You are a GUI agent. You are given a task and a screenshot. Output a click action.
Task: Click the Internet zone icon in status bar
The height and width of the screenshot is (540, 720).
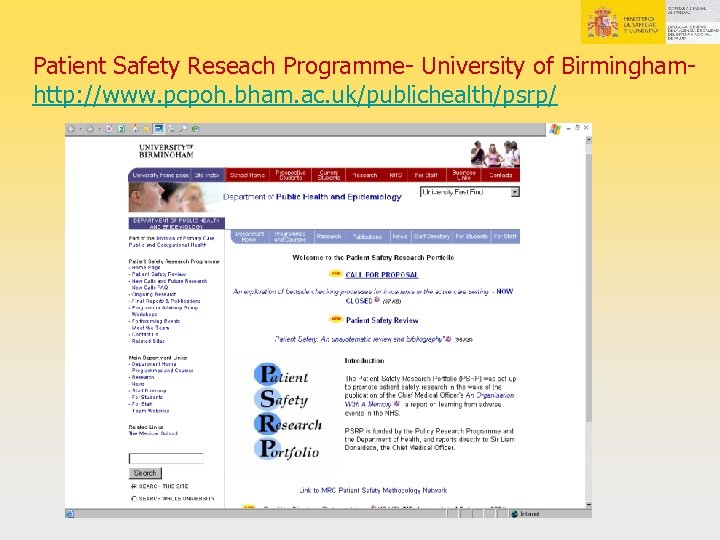(x=515, y=514)
